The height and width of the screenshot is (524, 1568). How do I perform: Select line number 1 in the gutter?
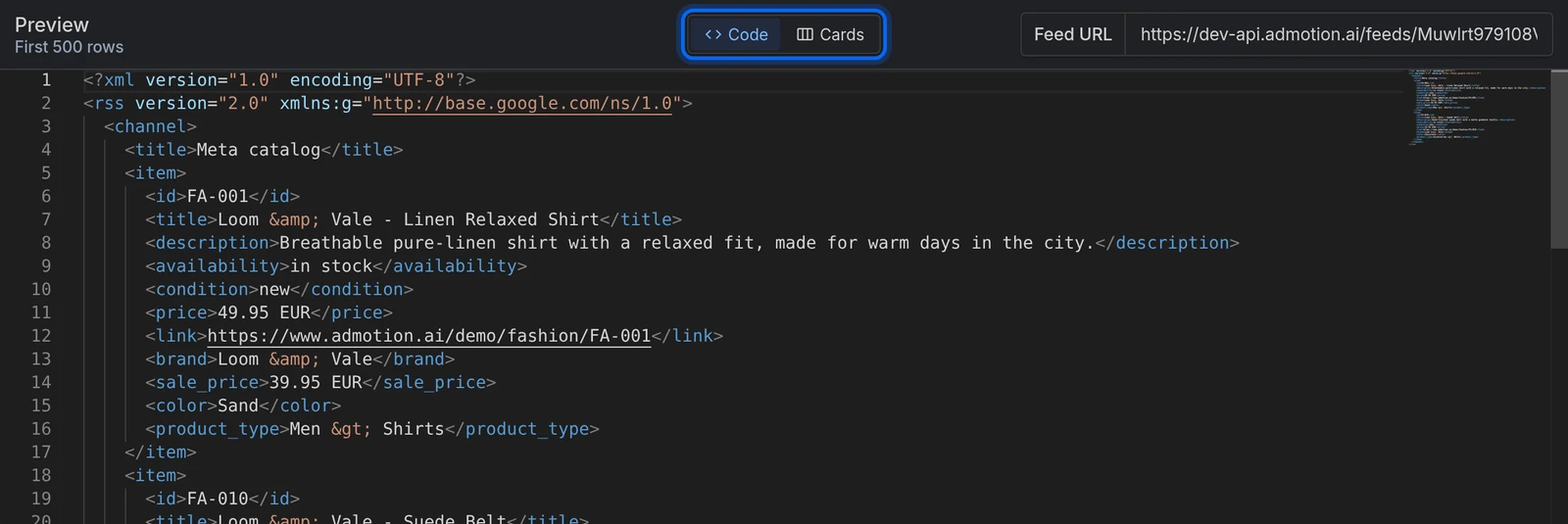pyautogui.click(x=45, y=79)
